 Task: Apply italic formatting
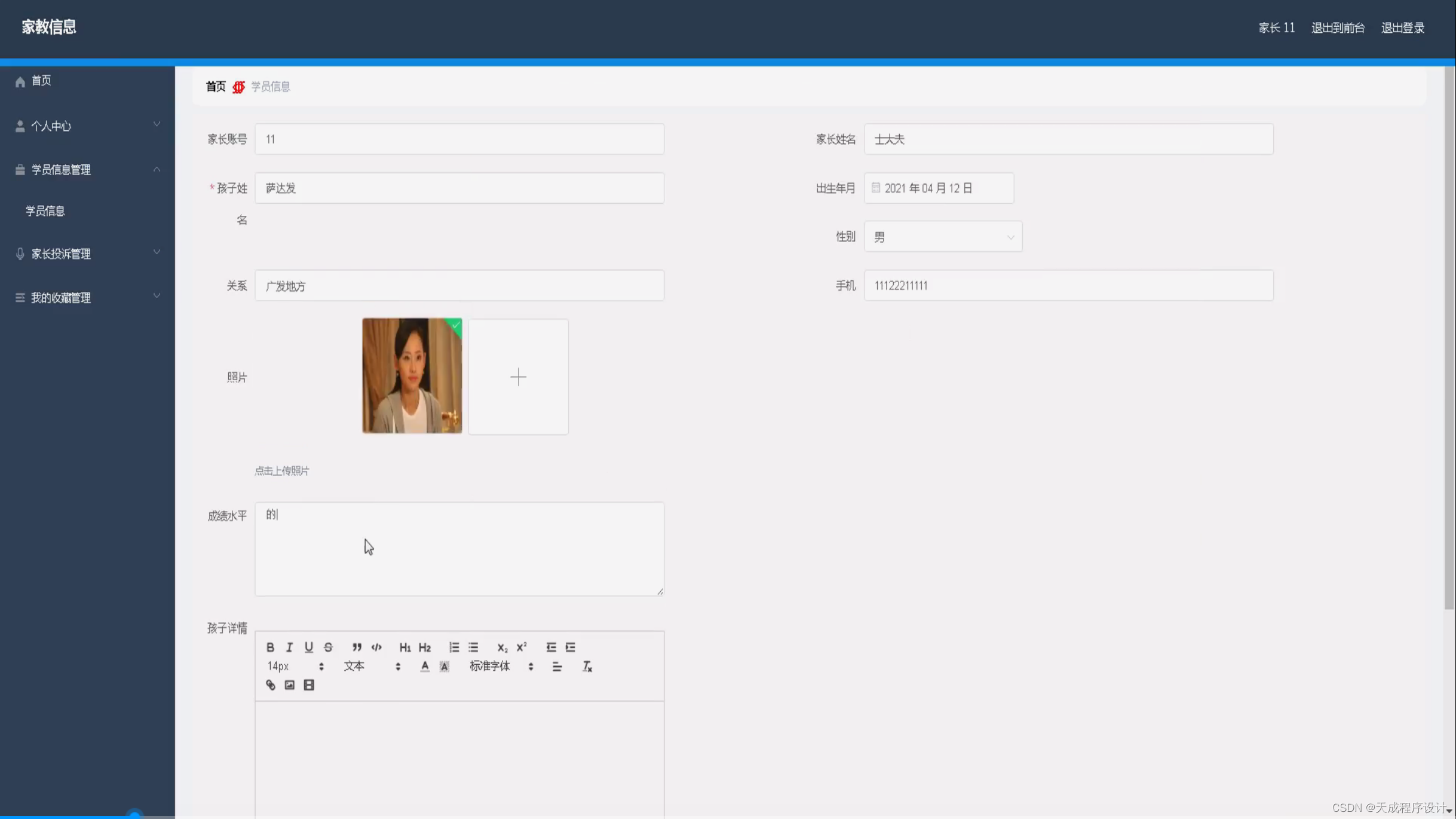[289, 647]
